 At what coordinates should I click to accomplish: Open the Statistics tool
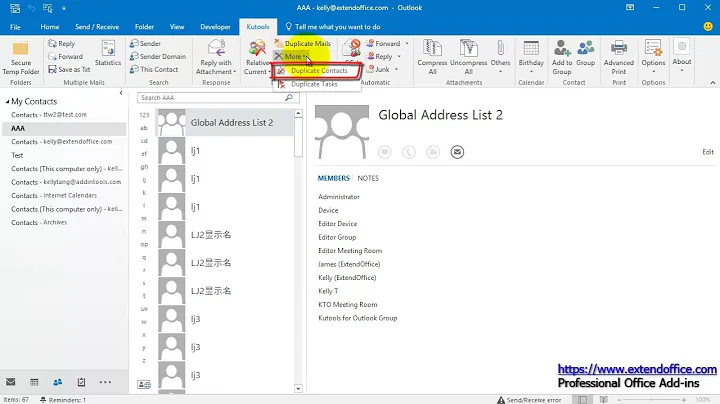pyautogui.click(x=108, y=53)
